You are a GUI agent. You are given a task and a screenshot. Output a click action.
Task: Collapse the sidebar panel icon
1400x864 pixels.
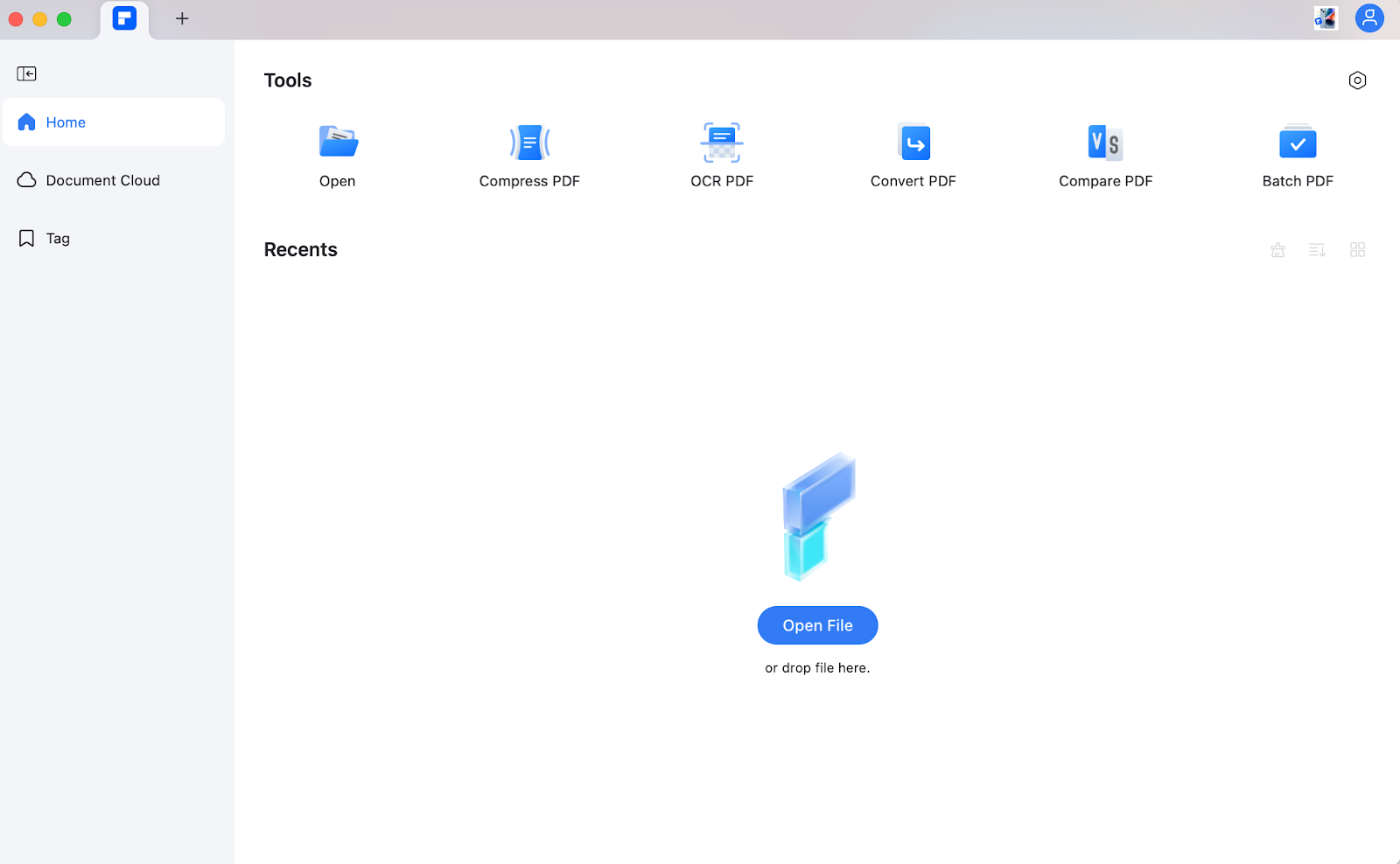click(27, 73)
